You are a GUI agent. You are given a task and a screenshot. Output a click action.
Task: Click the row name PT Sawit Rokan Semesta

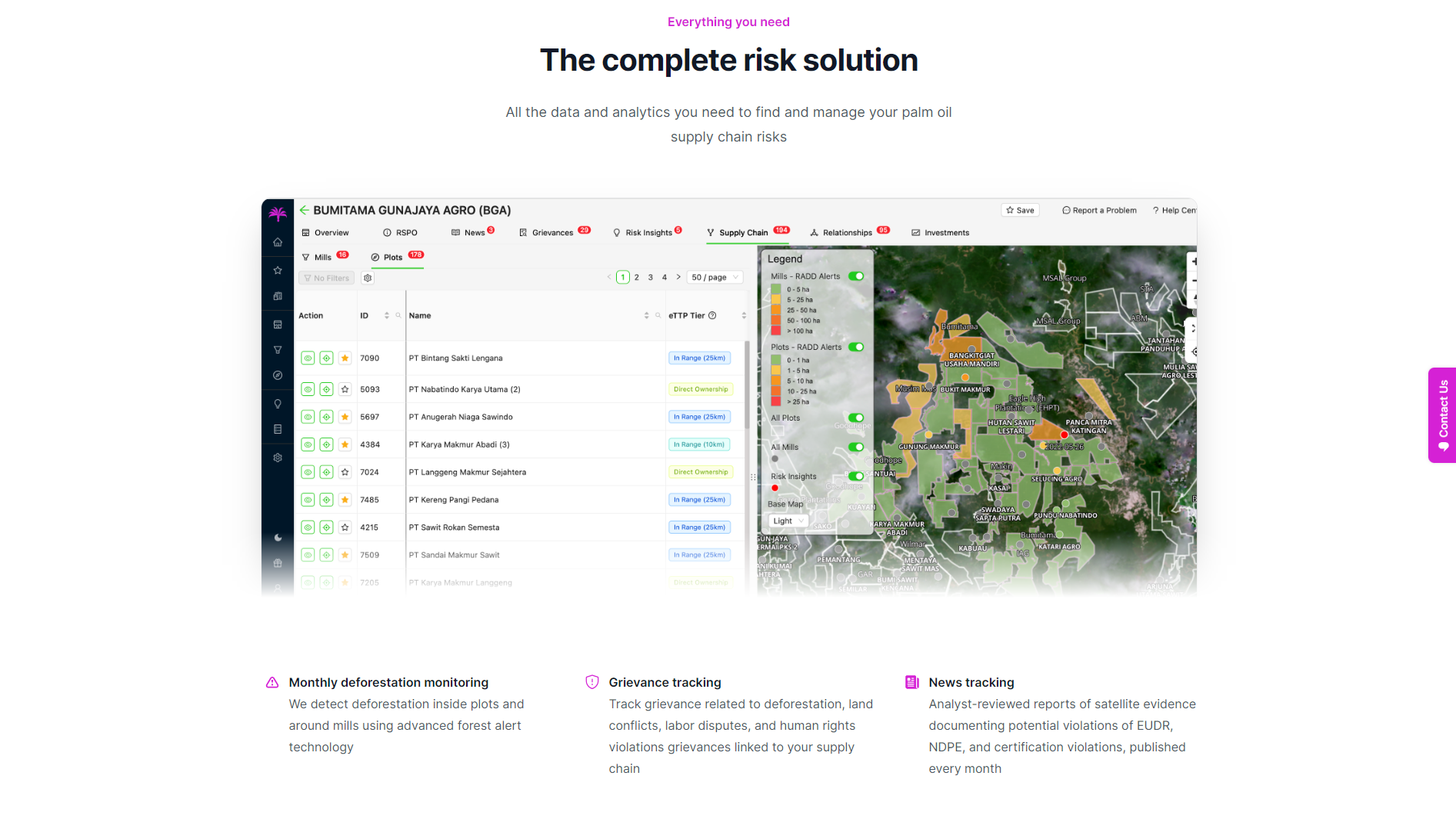(454, 528)
